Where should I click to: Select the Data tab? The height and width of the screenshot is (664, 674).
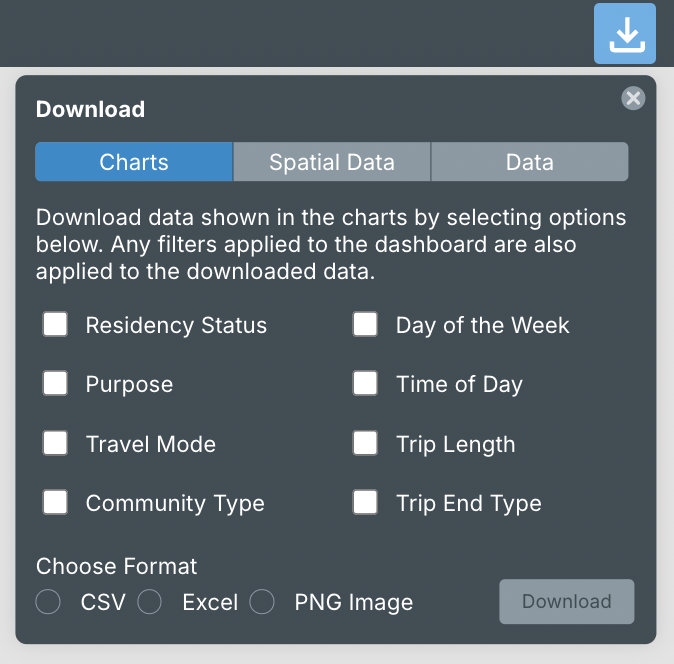pyautogui.click(x=530, y=162)
